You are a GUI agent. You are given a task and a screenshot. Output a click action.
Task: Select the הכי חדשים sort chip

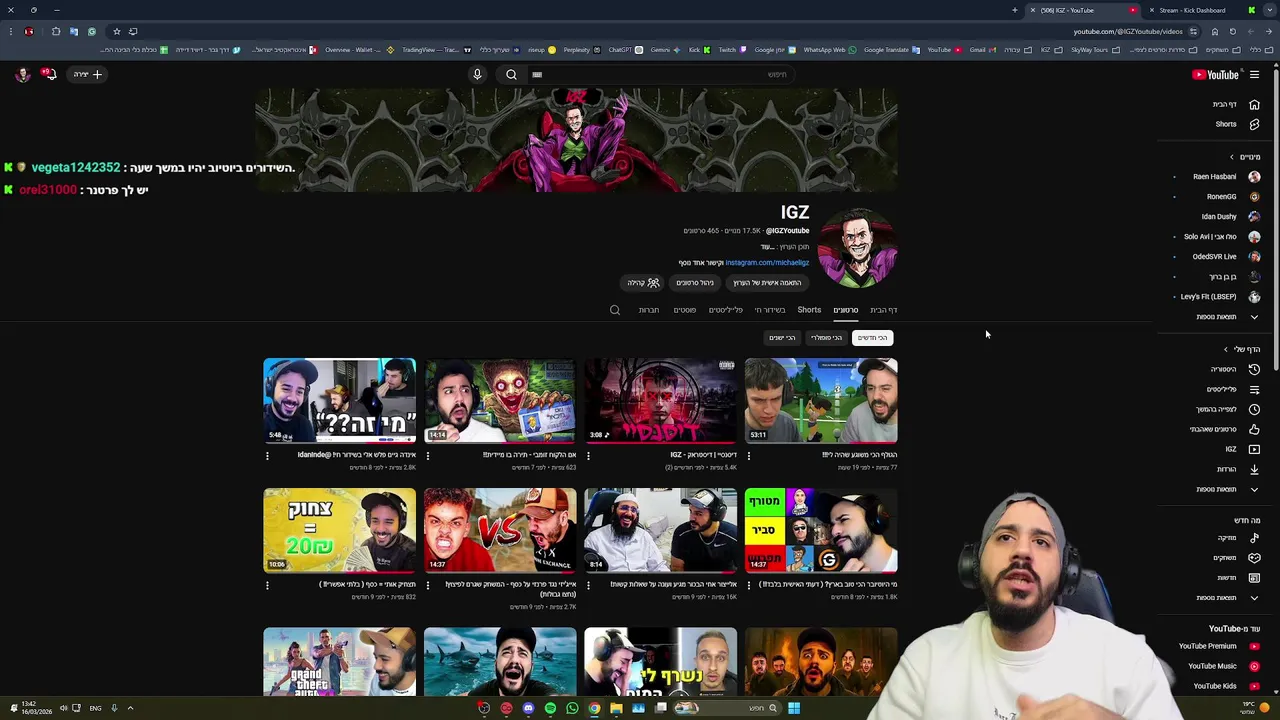point(872,338)
